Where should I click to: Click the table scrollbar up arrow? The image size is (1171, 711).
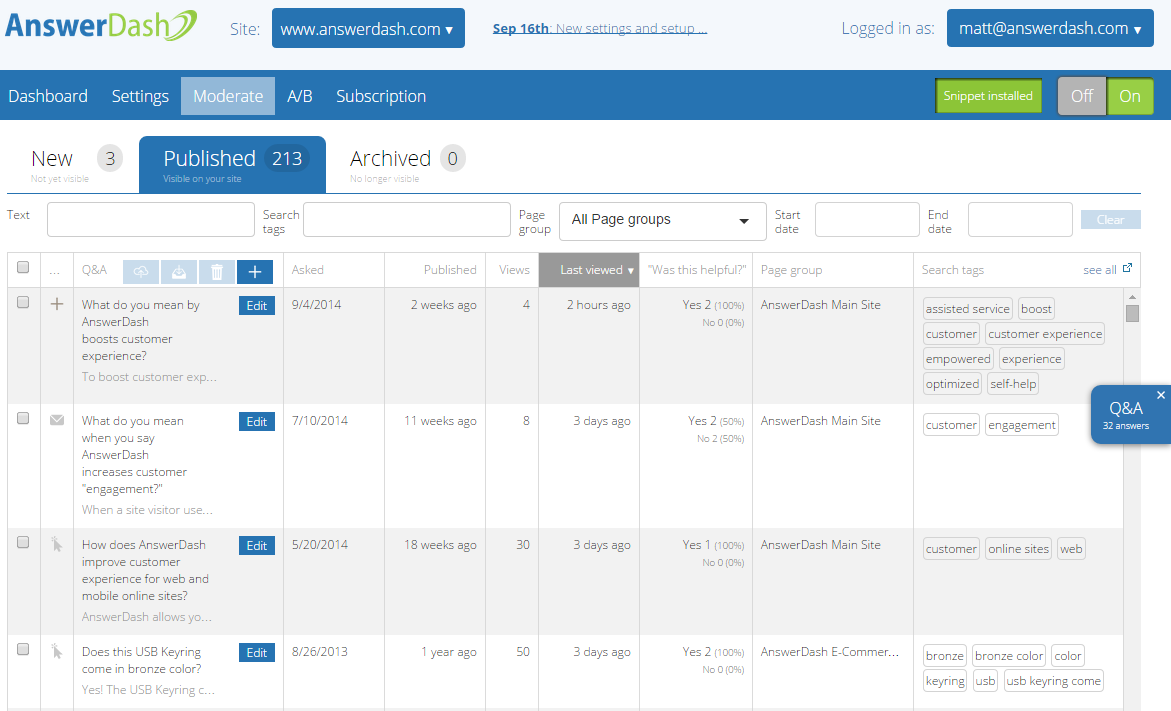1132,296
